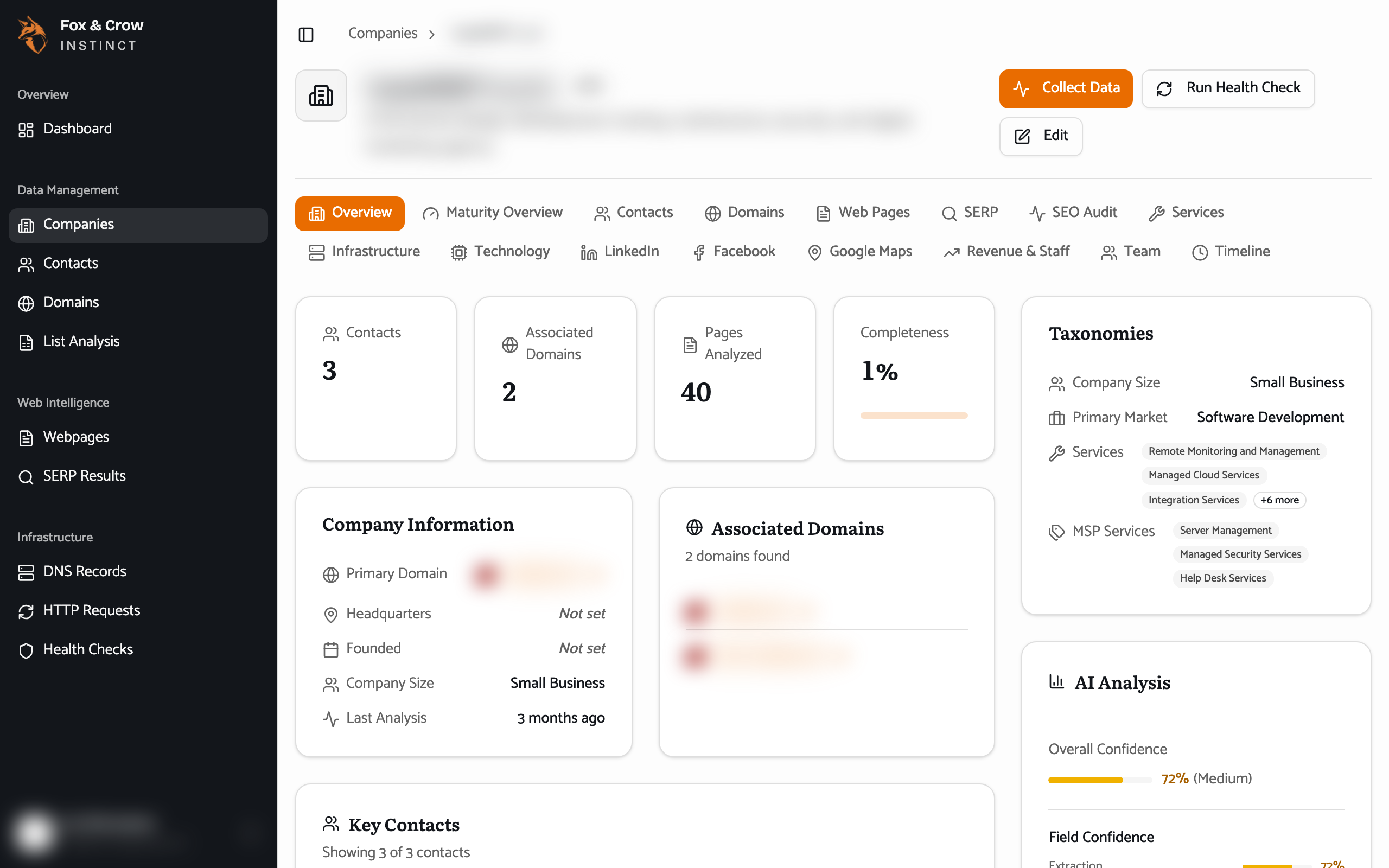Open the Team tab

click(1131, 252)
